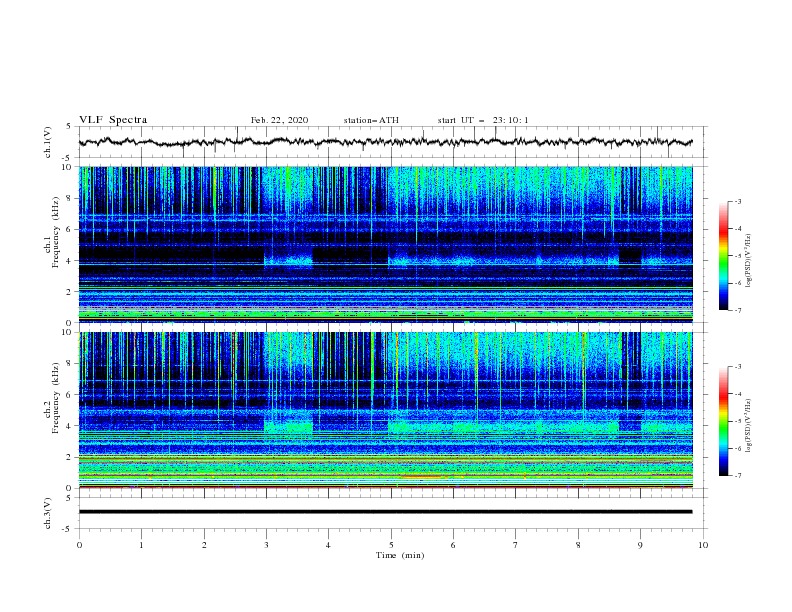Click the "2" kHz tick of ch.1 spectrogram
This screenshot has width=792, height=612.
click(71, 291)
